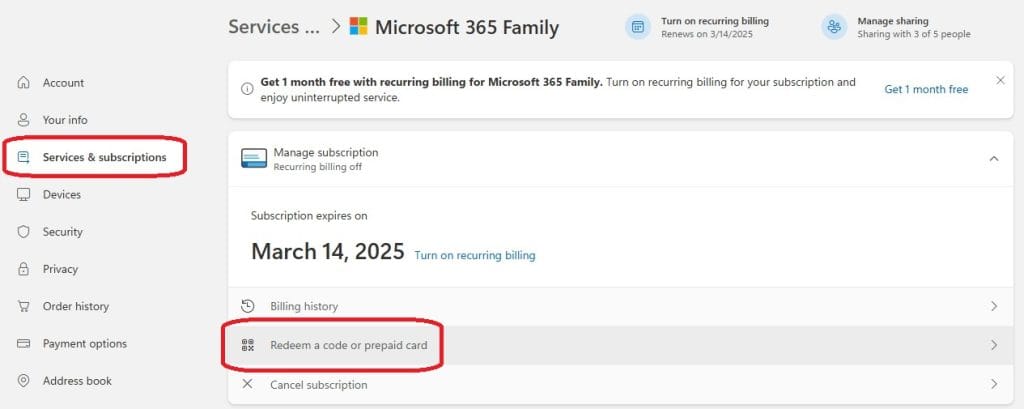Screen dimensions: 1024x409
Task: Click the info icon in the promo banner
Action: click(x=247, y=89)
